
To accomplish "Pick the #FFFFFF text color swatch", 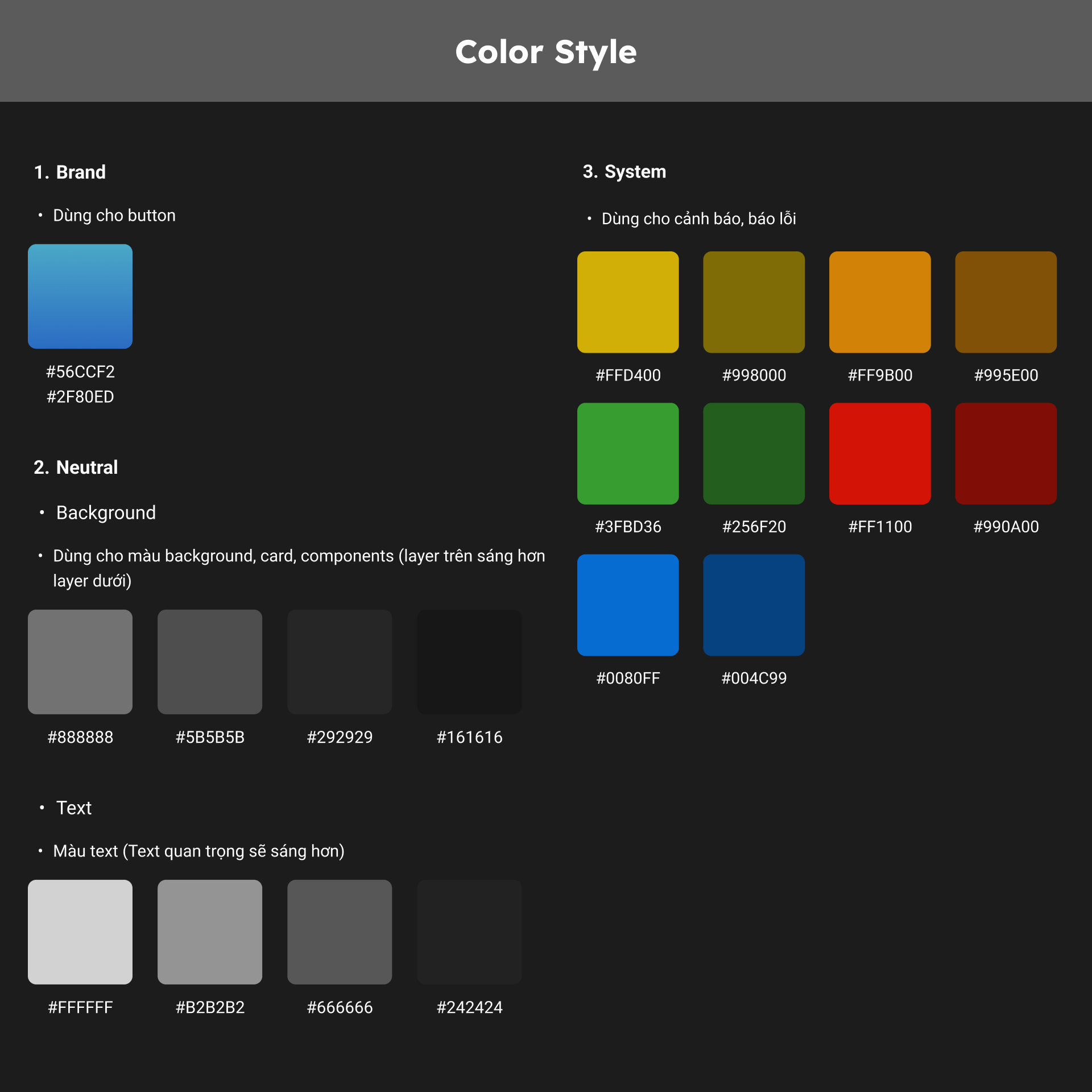I will (x=80, y=932).
